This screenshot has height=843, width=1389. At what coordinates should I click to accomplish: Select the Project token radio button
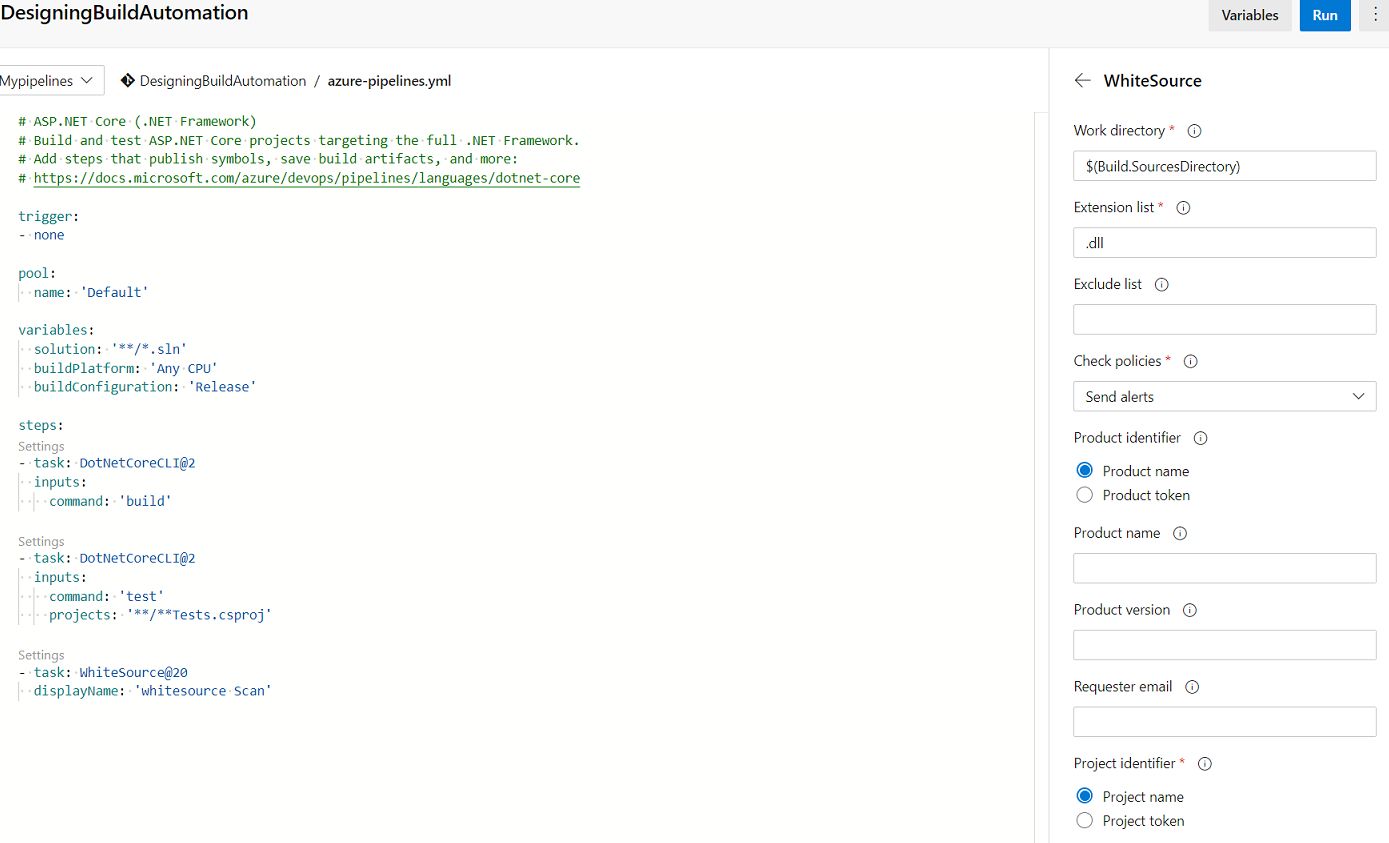pyautogui.click(x=1084, y=820)
